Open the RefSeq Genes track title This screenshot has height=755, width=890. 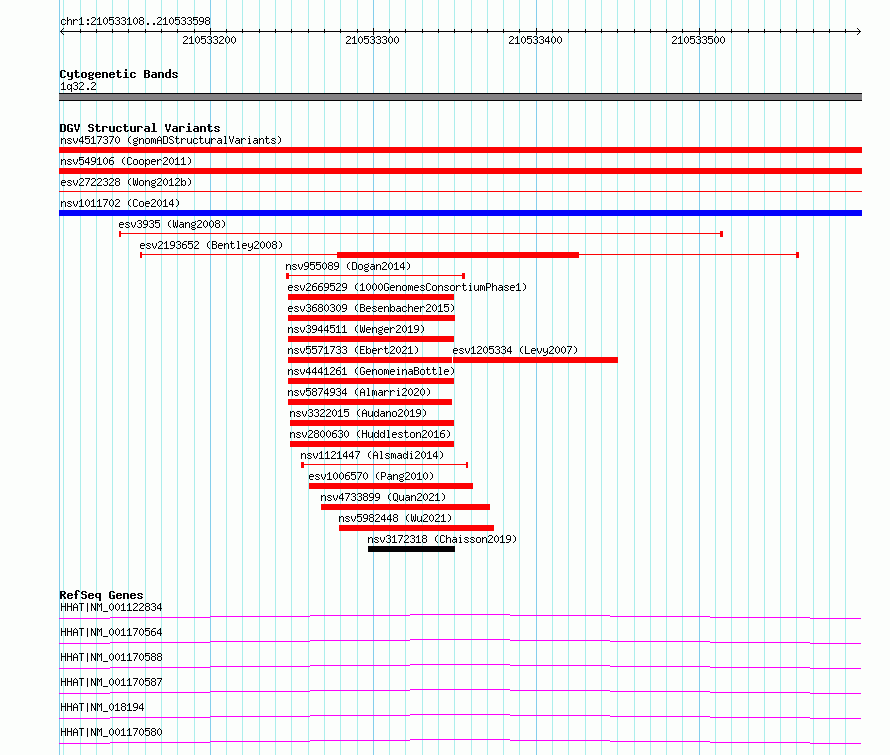(102, 595)
